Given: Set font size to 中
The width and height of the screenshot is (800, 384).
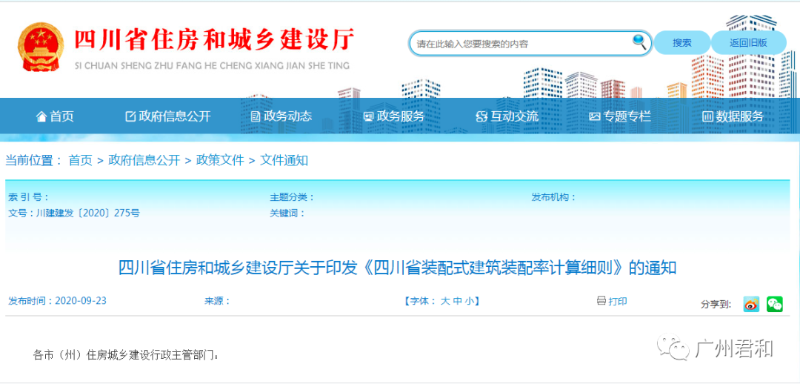Looking at the screenshot, I should tap(457, 301).
